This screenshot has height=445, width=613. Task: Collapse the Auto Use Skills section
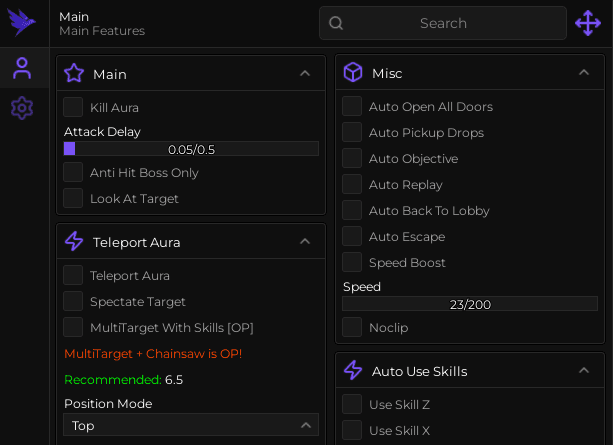pyautogui.click(x=584, y=370)
